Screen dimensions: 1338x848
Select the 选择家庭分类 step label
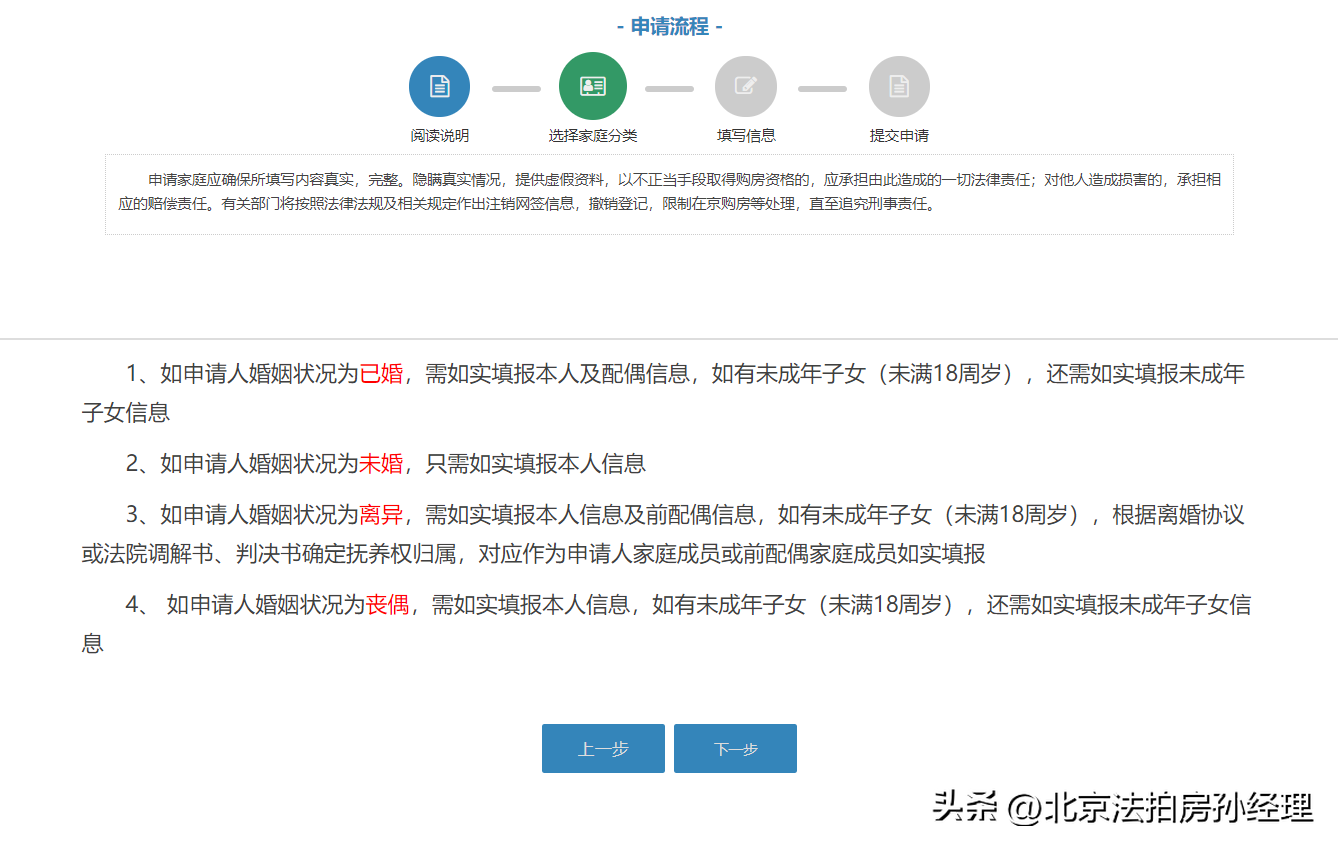point(593,135)
